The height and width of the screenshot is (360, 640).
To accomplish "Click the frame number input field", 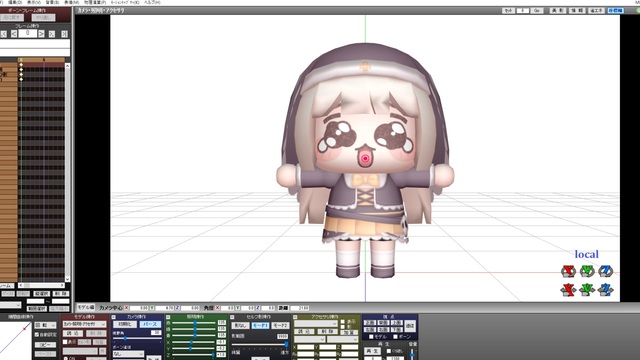I will 27,33.
